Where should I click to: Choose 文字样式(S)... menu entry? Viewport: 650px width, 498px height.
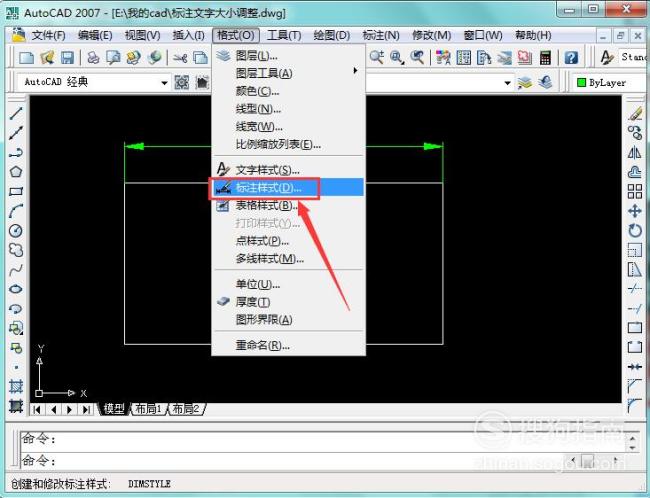[288, 170]
